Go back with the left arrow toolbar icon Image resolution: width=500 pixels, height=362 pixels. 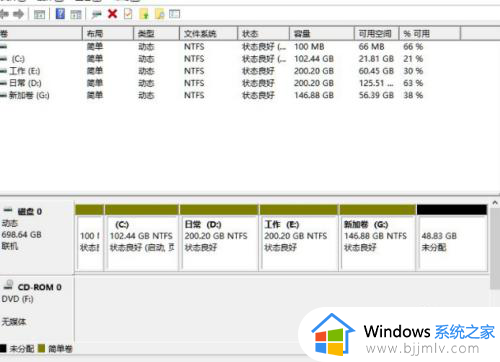pos(4,14)
